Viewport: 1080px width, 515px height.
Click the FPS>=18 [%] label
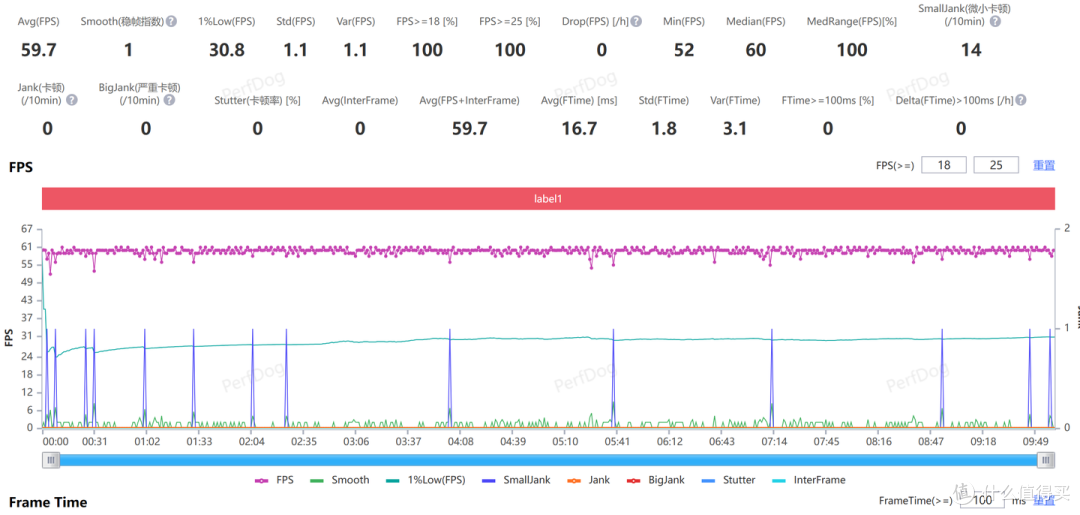(427, 21)
